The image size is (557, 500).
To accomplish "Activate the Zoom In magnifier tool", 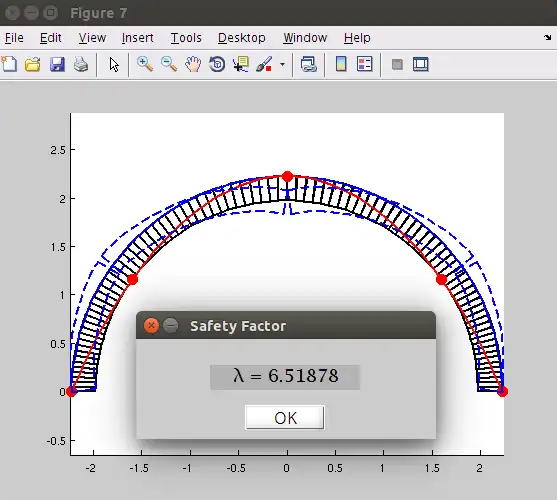I will tap(145, 64).
